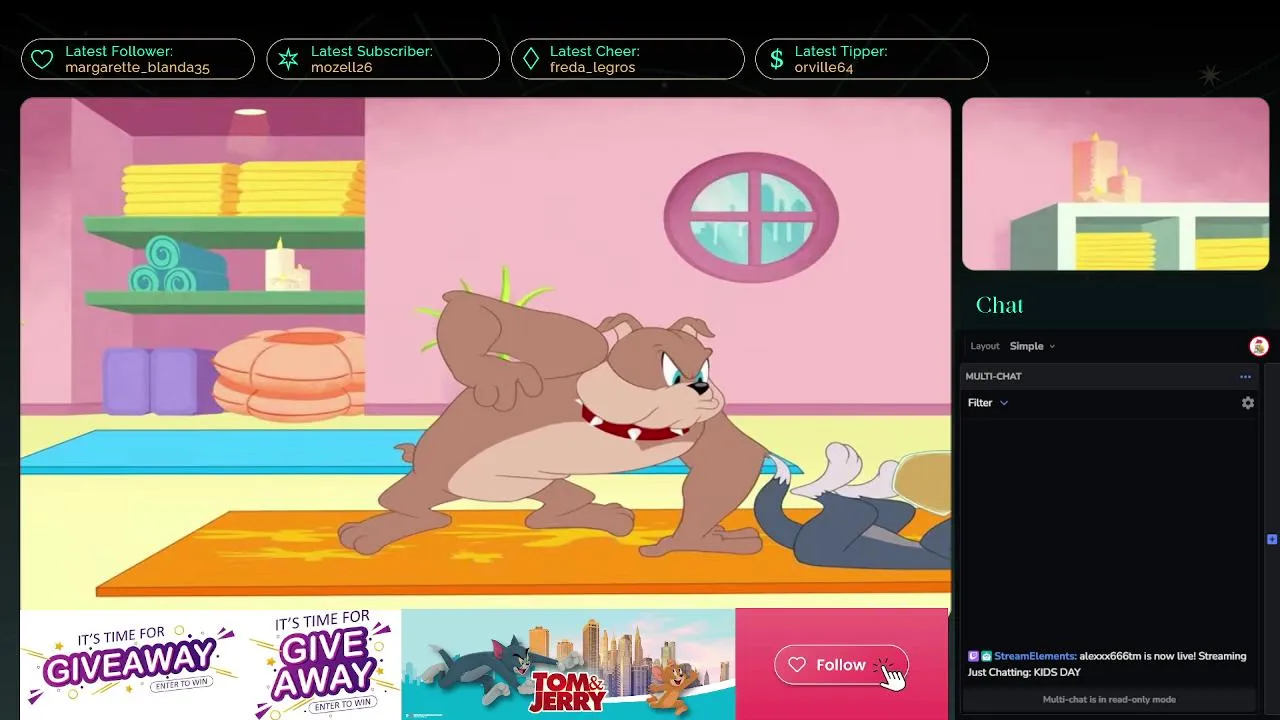Screen dimensions: 1280x720
Task: Click the StreamElements username in chat
Action: coord(1035,656)
